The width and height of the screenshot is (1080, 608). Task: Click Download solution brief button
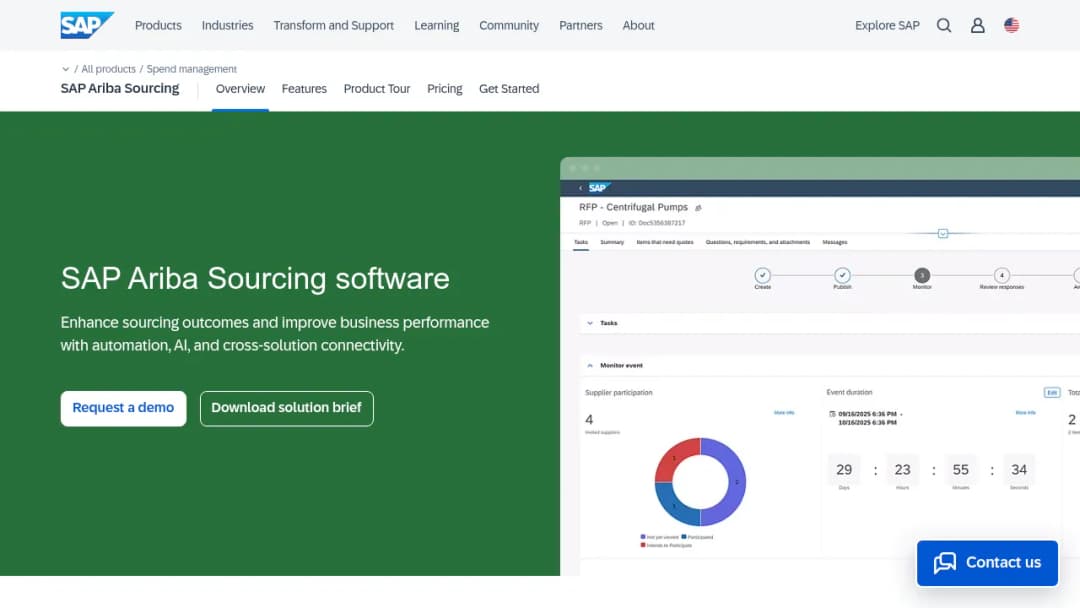tap(287, 408)
